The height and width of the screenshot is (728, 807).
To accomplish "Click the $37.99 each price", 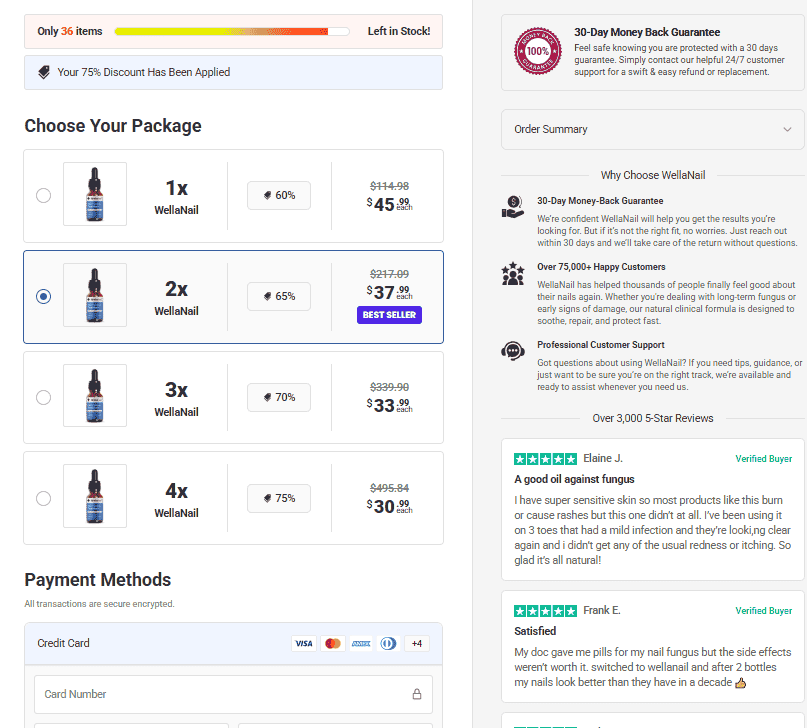I will coord(389,292).
